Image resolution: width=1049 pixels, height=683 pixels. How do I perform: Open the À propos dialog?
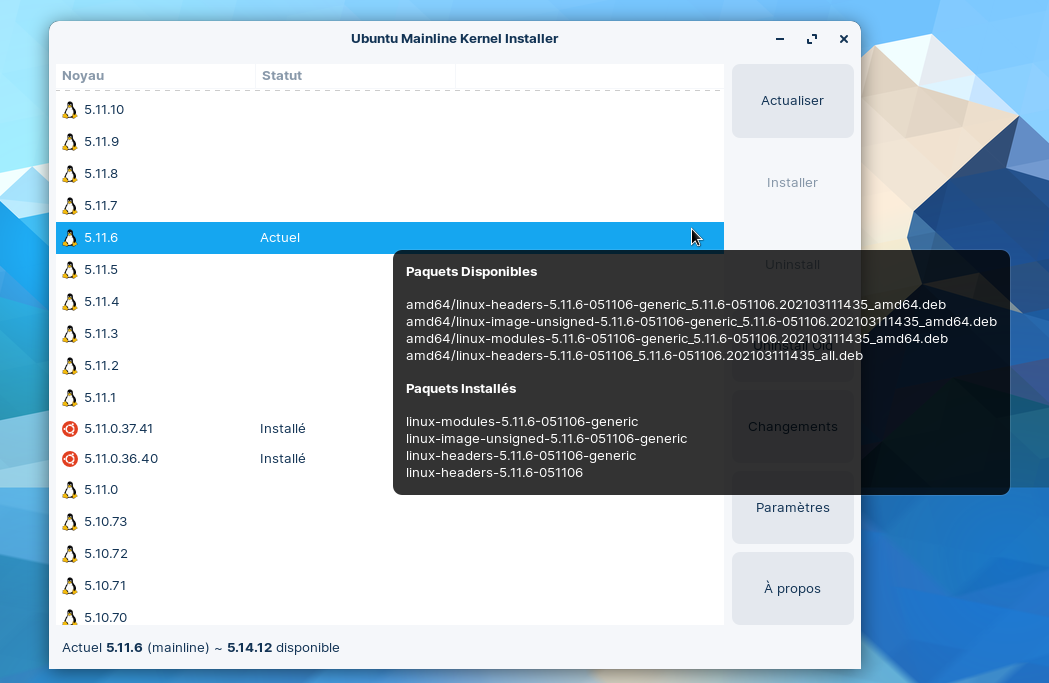coord(792,589)
